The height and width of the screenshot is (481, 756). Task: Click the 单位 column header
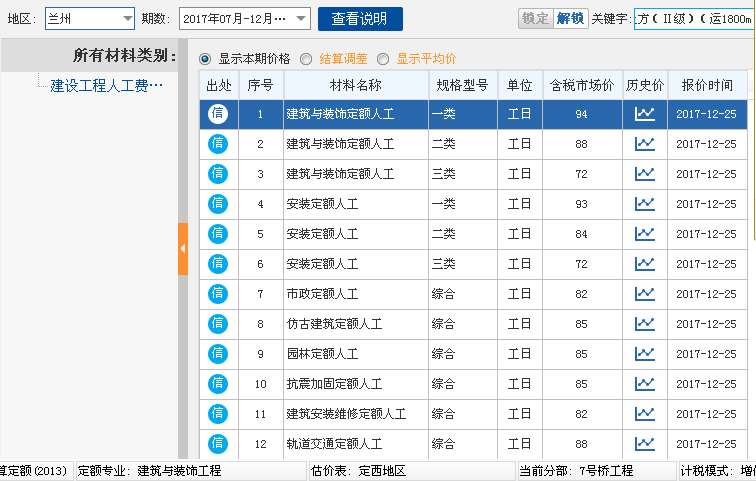tap(520, 85)
